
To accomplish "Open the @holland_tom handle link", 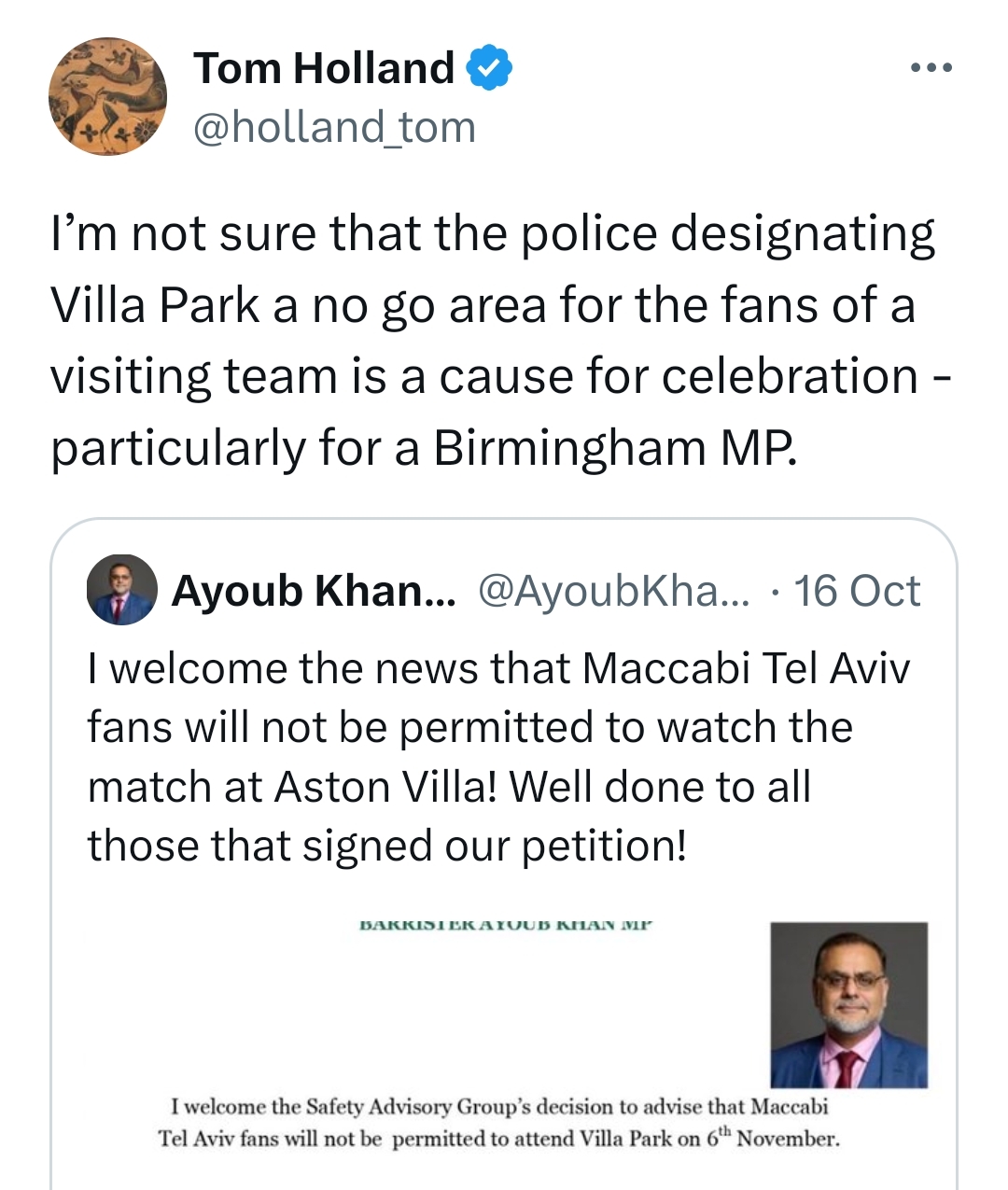I will (x=334, y=127).
